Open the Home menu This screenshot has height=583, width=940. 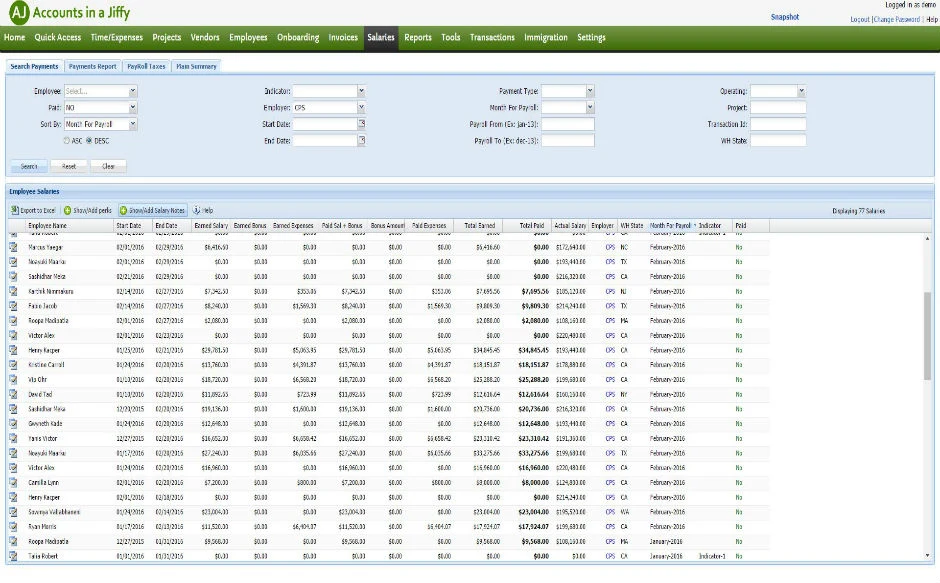coord(14,37)
